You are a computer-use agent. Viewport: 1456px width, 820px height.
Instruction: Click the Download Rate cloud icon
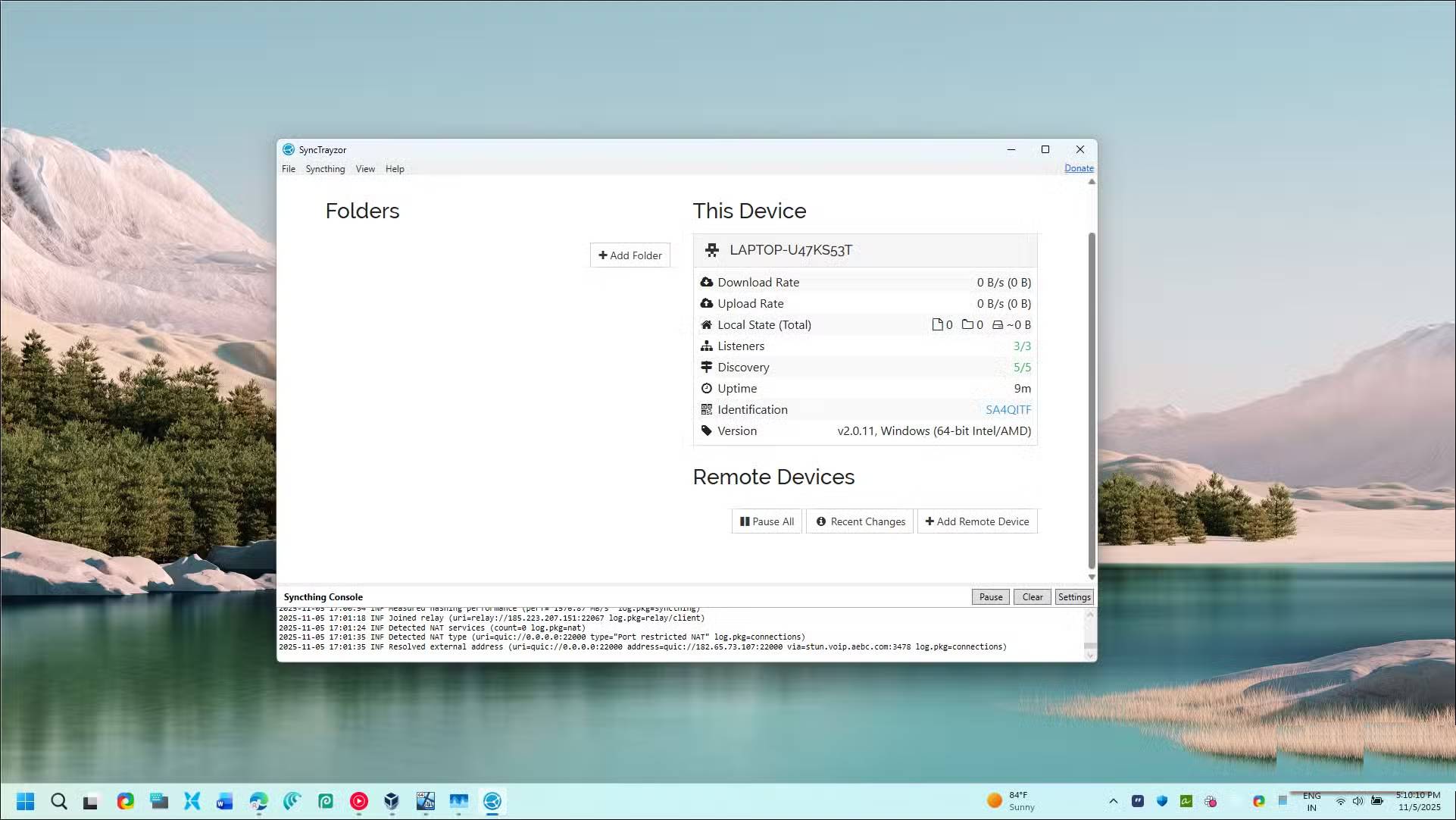[x=707, y=282]
